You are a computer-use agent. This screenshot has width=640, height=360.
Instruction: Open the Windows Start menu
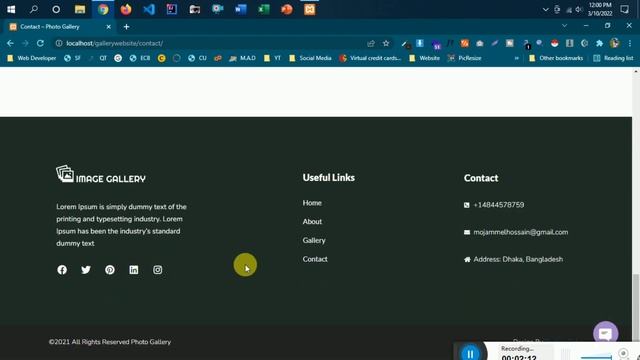pyautogui.click(x=11, y=9)
